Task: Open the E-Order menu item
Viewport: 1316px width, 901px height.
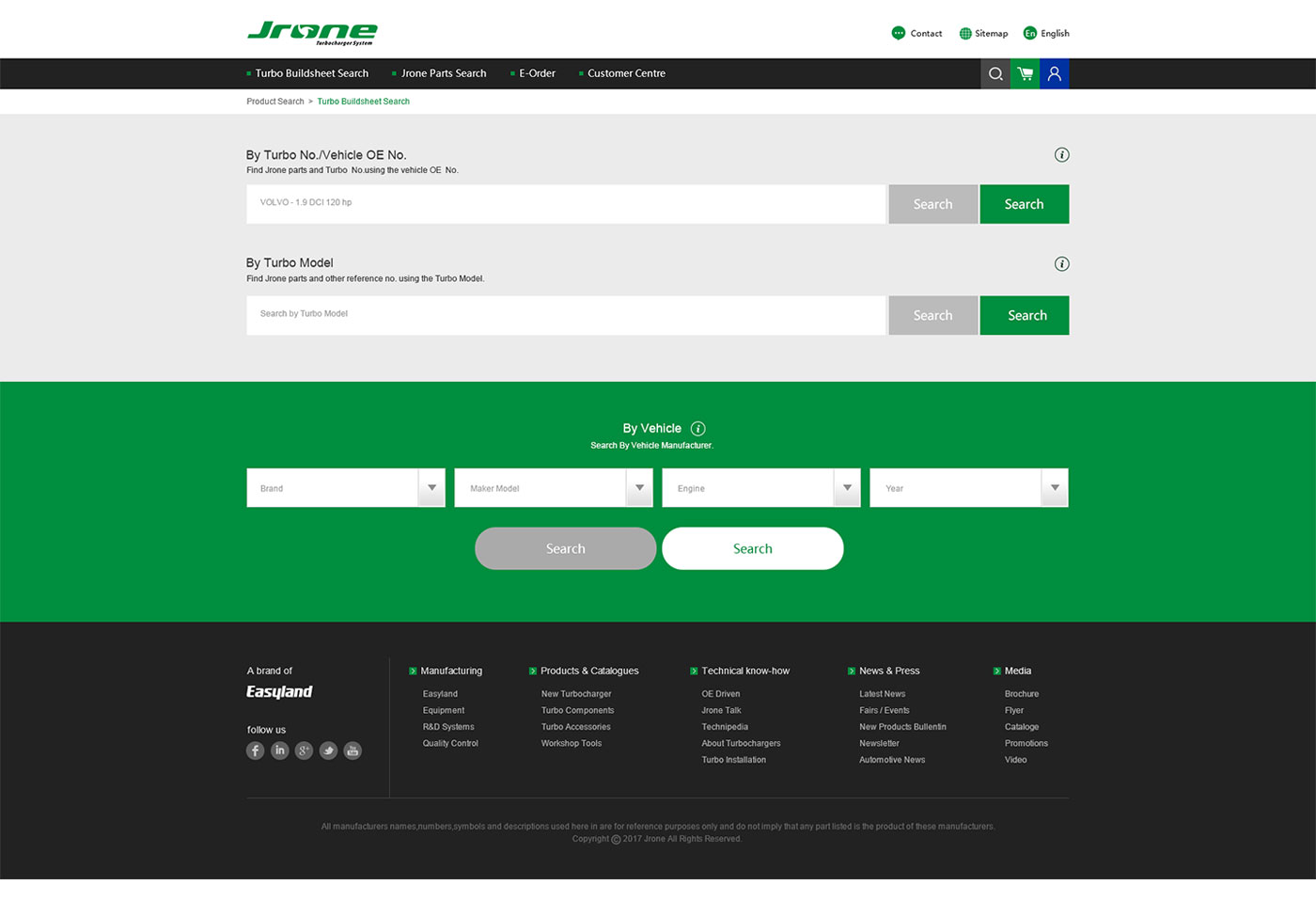Action: pos(537,73)
